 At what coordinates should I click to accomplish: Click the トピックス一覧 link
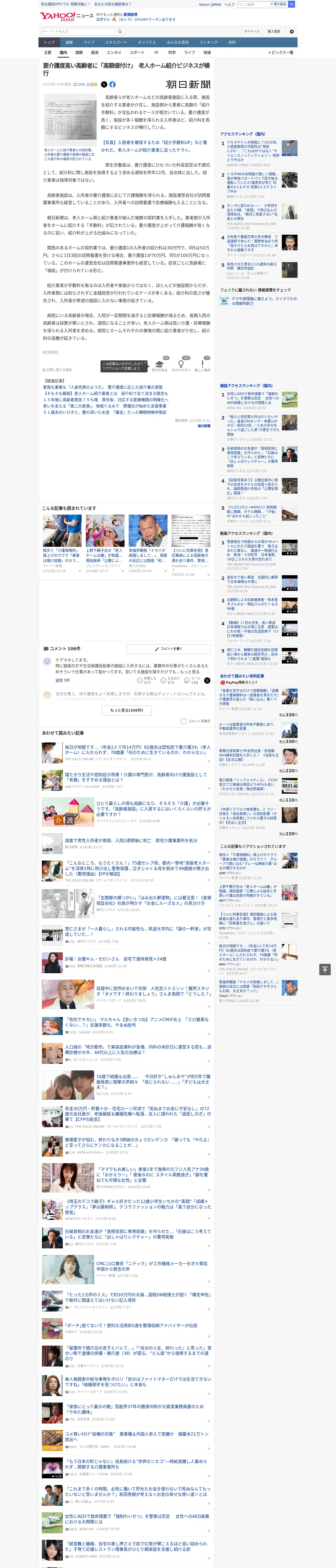tap(281, 52)
